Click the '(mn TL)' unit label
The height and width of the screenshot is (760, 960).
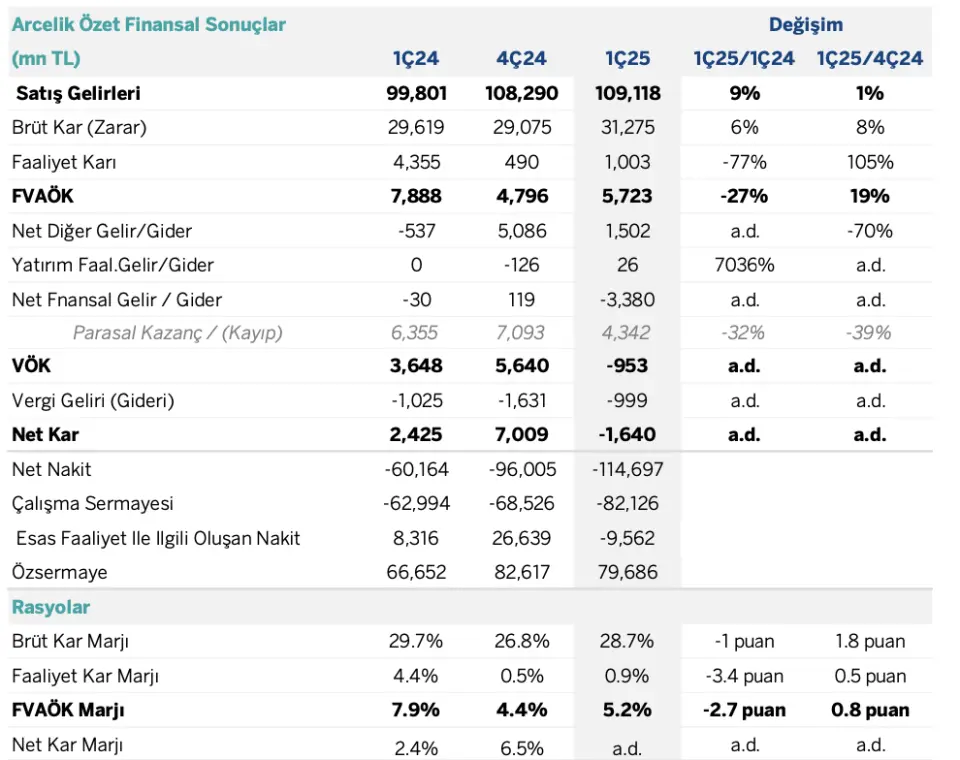pyautogui.click(x=46, y=59)
